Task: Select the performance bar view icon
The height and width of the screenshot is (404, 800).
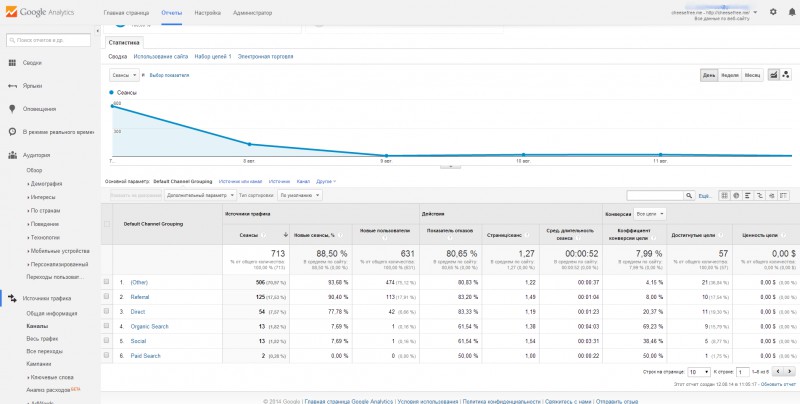Action: point(748,195)
